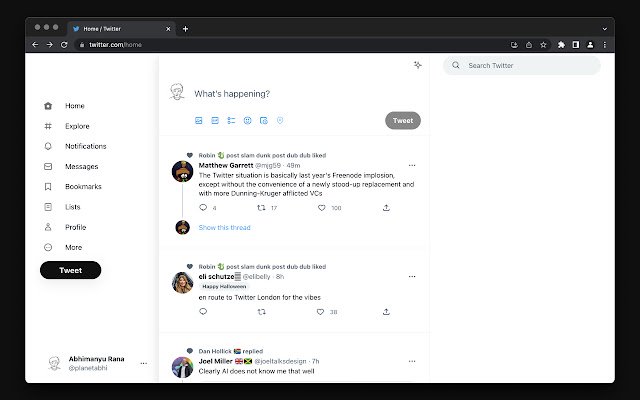Reload the Twitter page

64,45
